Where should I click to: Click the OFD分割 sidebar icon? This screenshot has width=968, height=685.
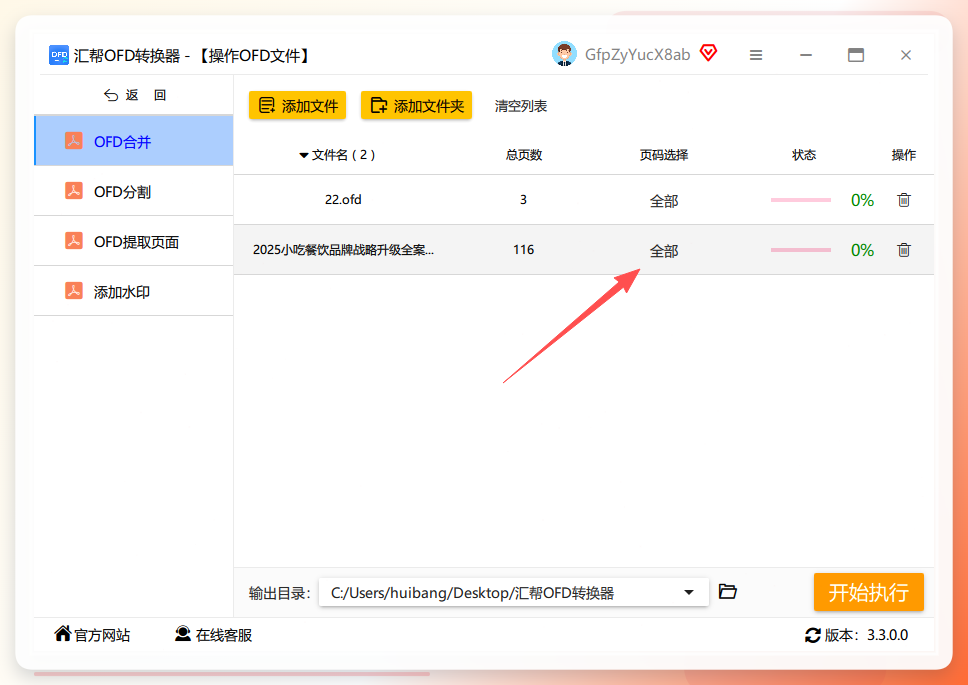coord(74,191)
